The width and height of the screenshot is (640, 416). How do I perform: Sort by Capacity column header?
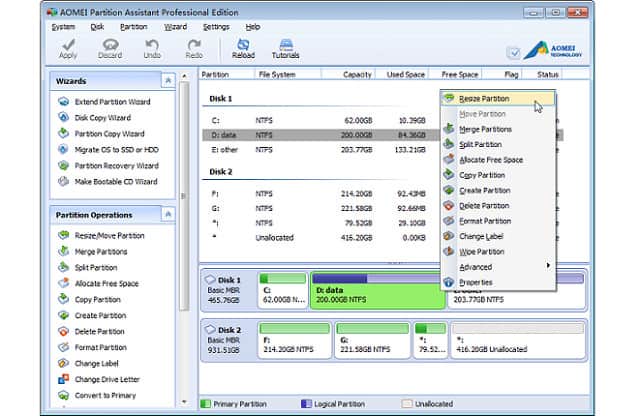(x=348, y=74)
